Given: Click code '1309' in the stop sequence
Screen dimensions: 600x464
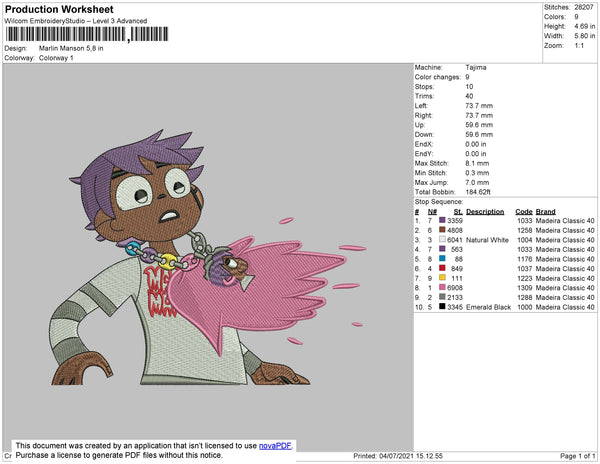Looking at the screenshot, I should click(x=525, y=288).
